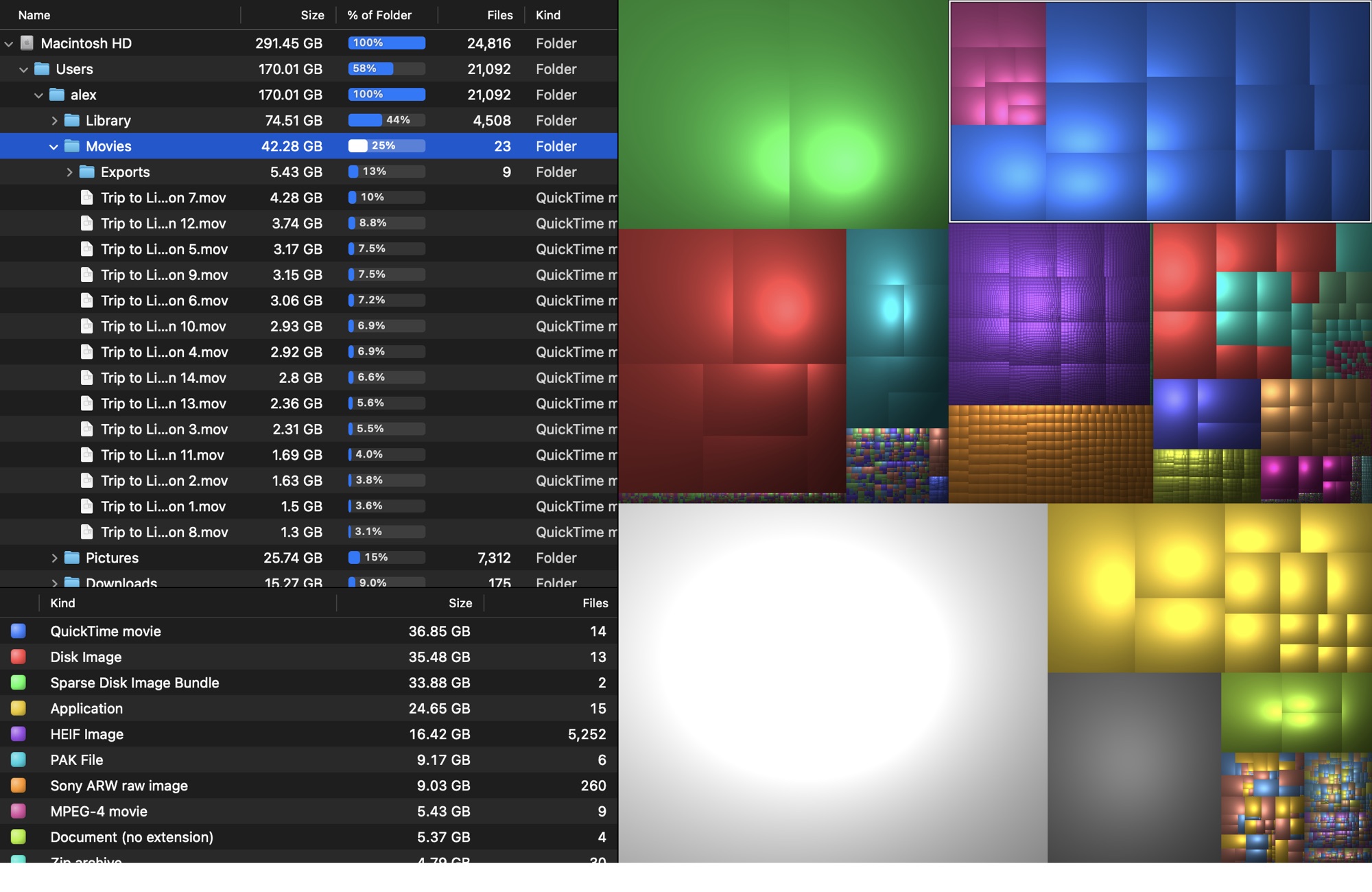
Task: Select the Sony ARW raw image row
Action: pyautogui.click(x=309, y=786)
